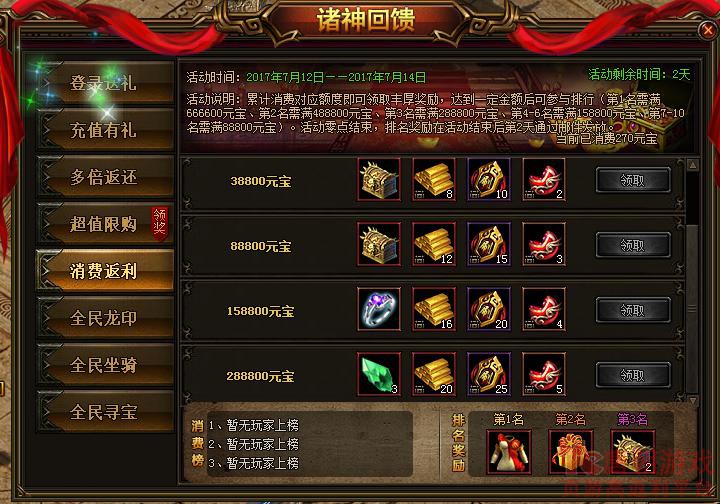Close the 诸神回馈 window

click(708, 30)
